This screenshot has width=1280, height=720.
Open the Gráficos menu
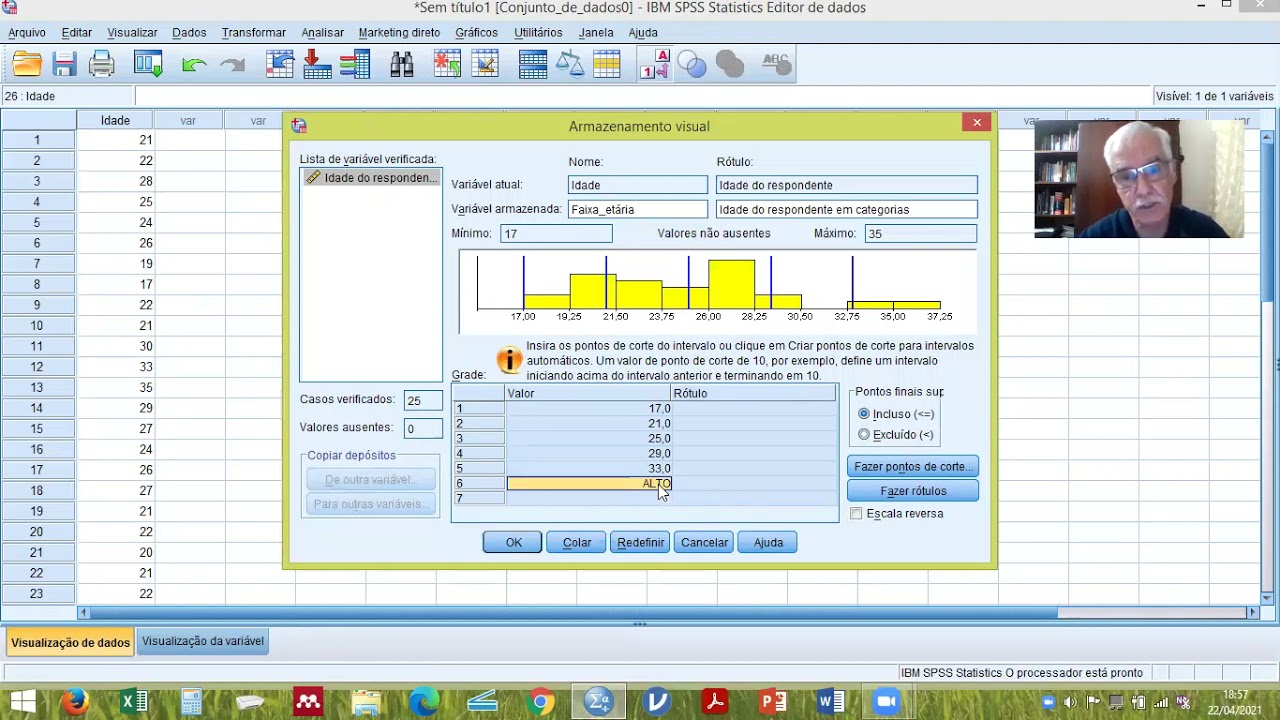pos(476,32)
